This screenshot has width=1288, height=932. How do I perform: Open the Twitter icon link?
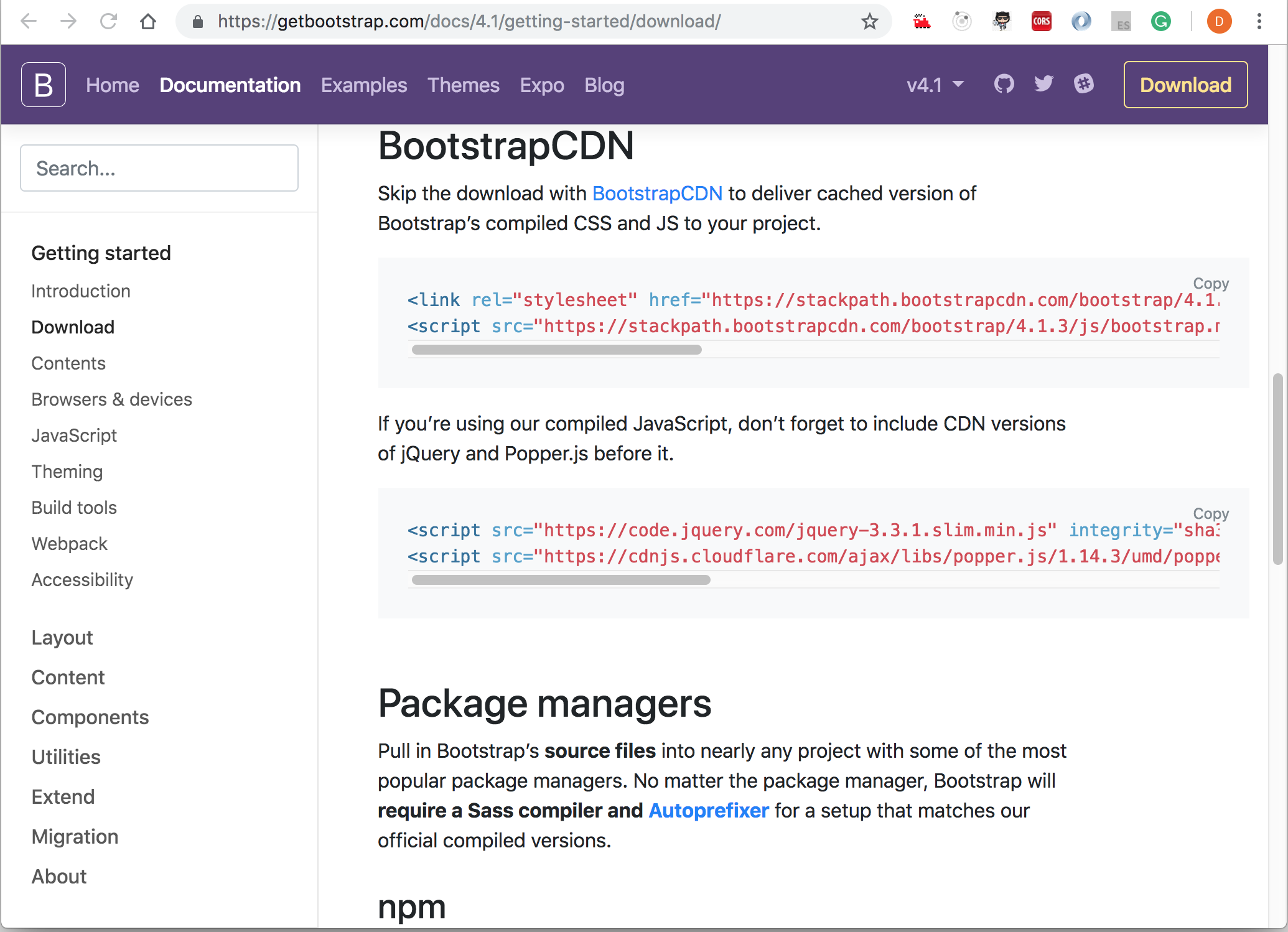[1043, 84]
